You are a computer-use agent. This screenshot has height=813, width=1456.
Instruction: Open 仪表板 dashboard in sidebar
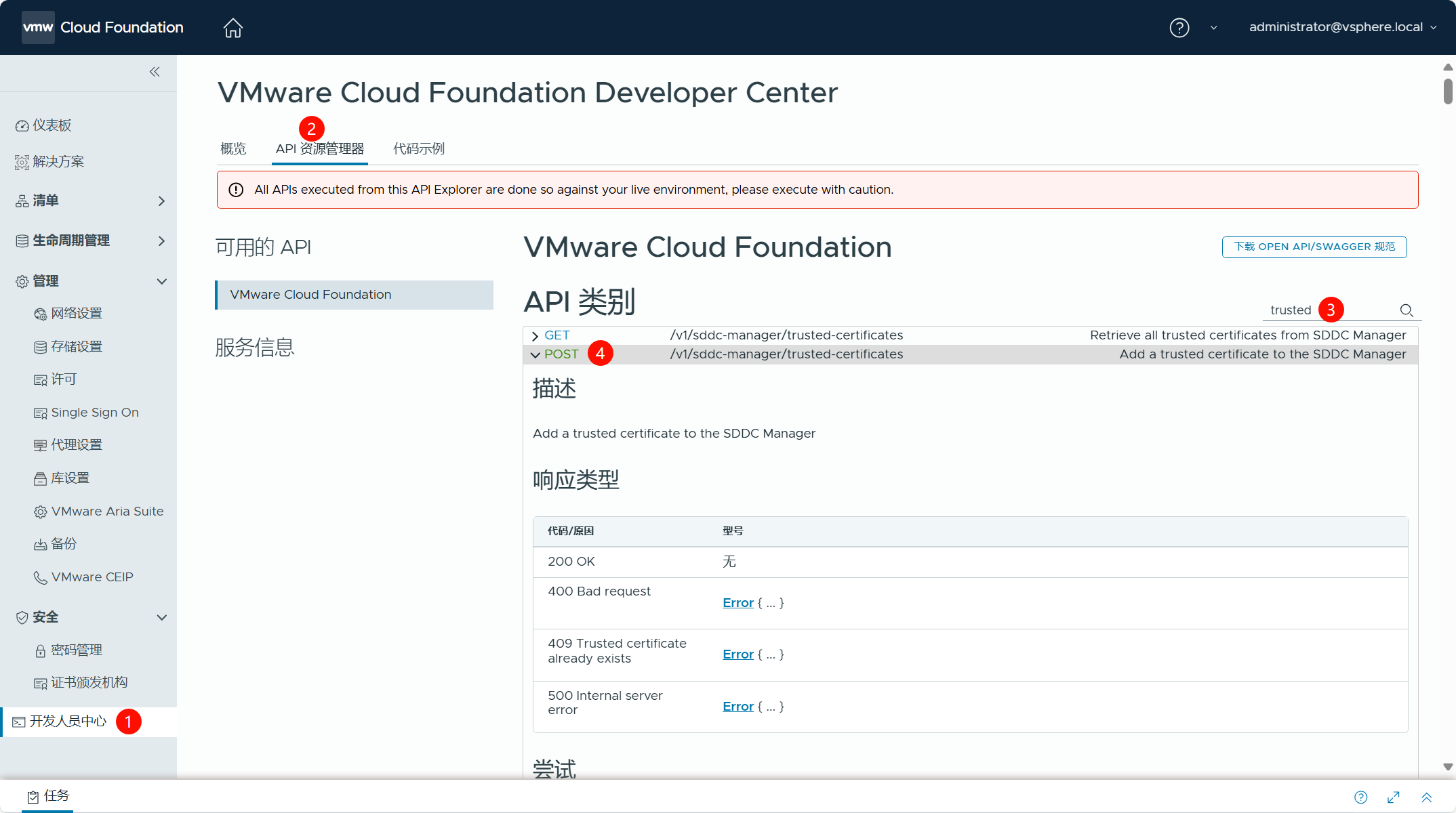coord(52,125)
